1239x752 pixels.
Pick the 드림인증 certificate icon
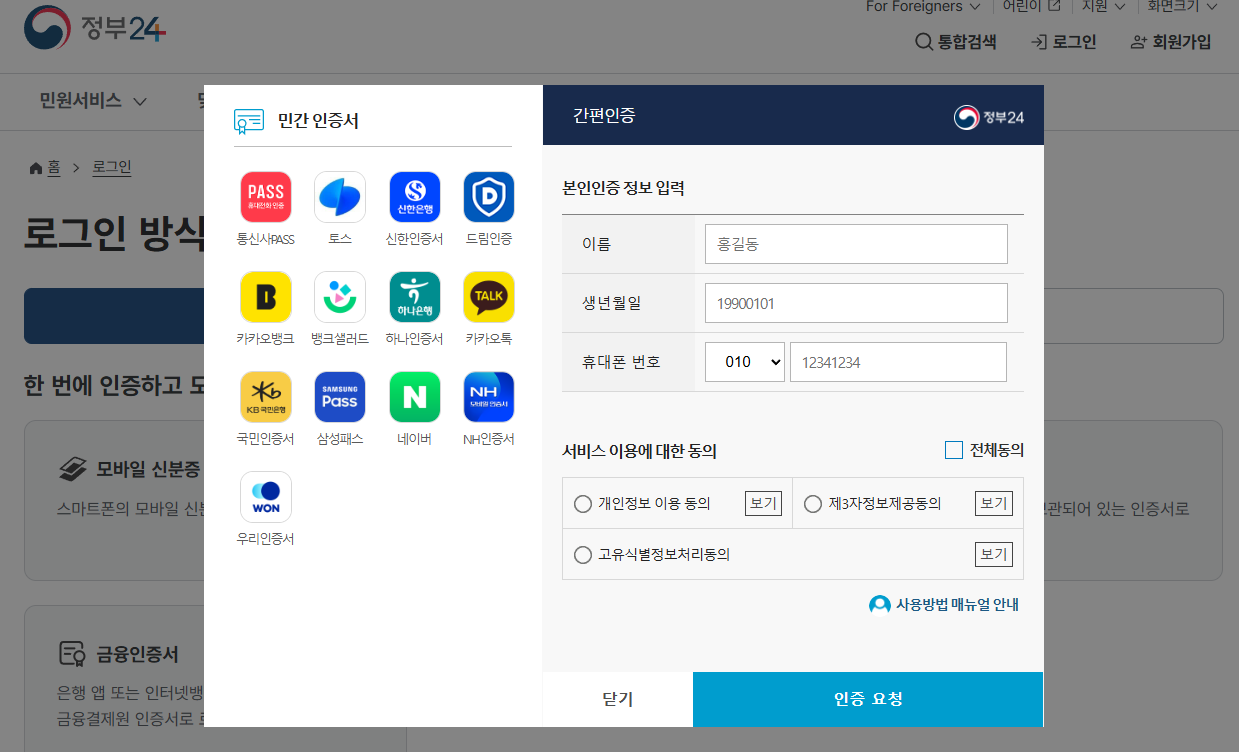(489, 197)
